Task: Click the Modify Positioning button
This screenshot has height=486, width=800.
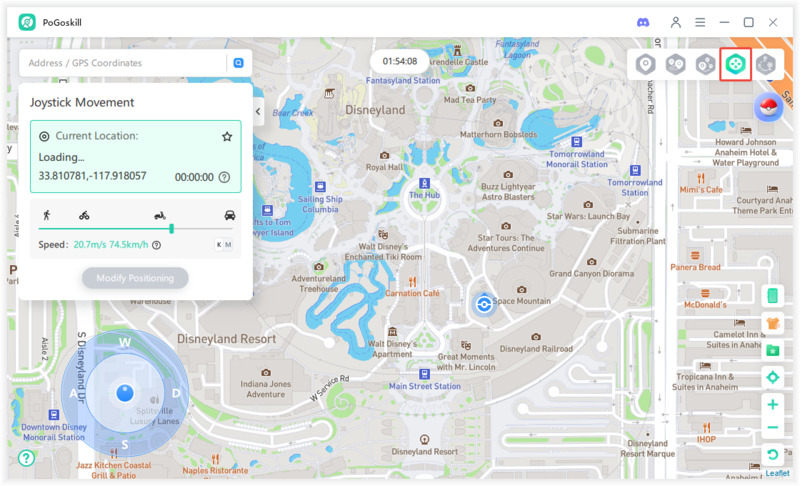Action: 135,278
